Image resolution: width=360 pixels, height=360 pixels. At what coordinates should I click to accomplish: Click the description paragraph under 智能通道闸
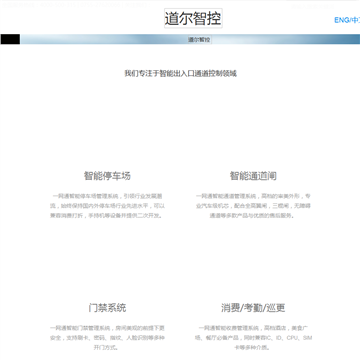click(253, 206)
